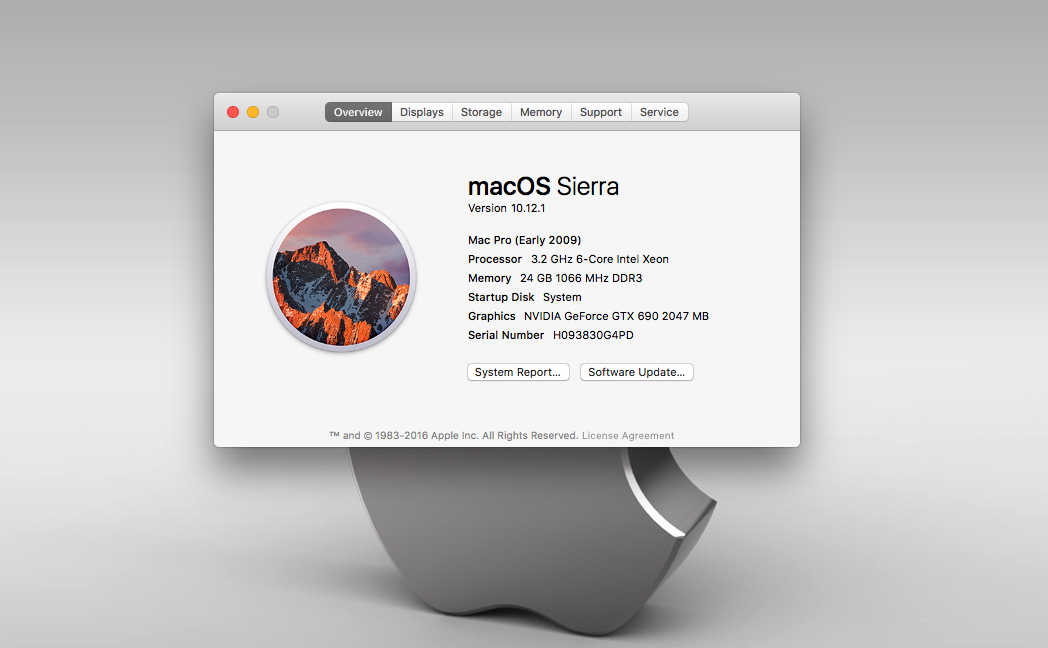Click the Graphics label
Viewport: 1048px width, 648px height.
pyautogui.click(x=491, y=316)
